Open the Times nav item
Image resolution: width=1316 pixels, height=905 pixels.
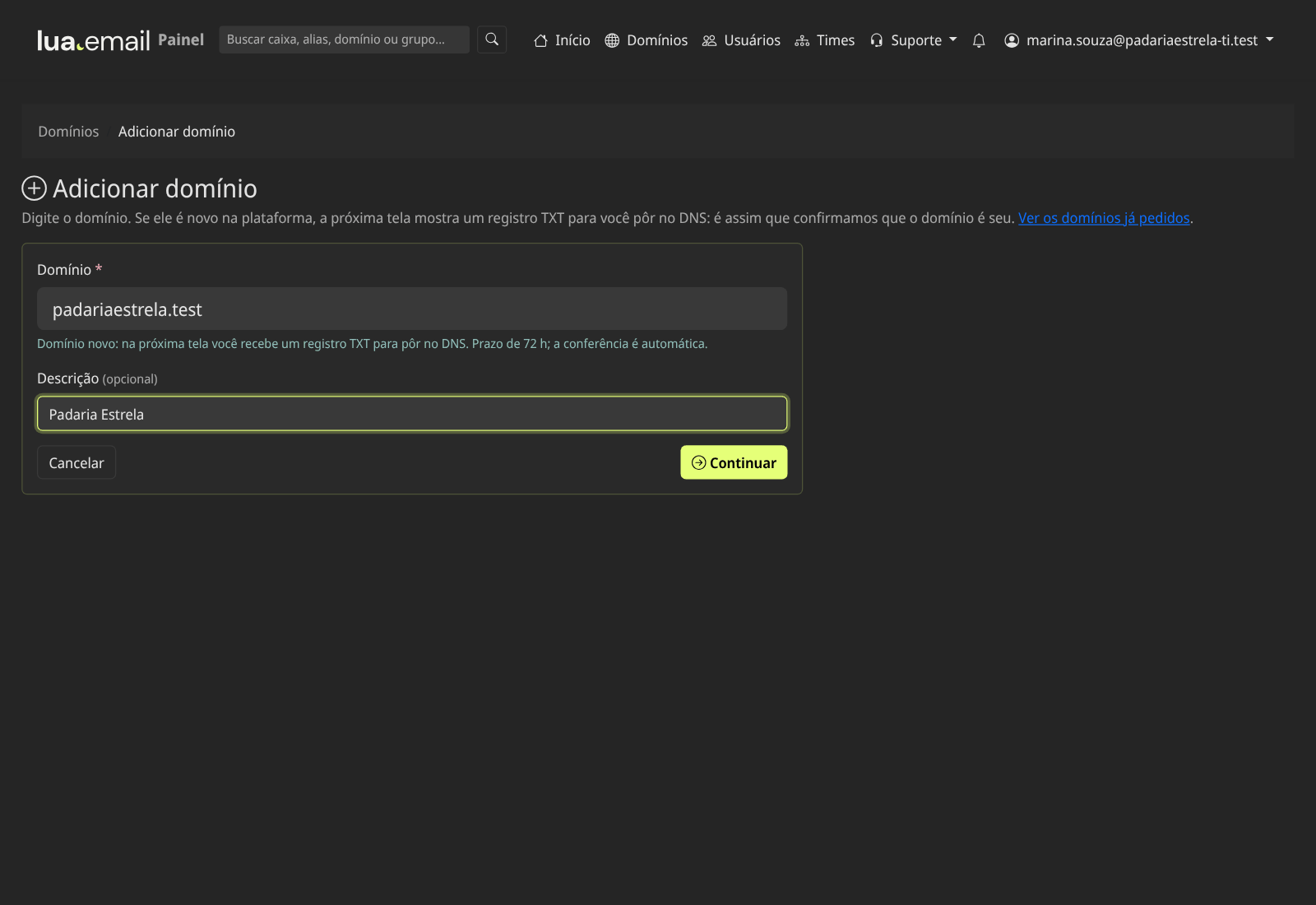tap(825, 40)
